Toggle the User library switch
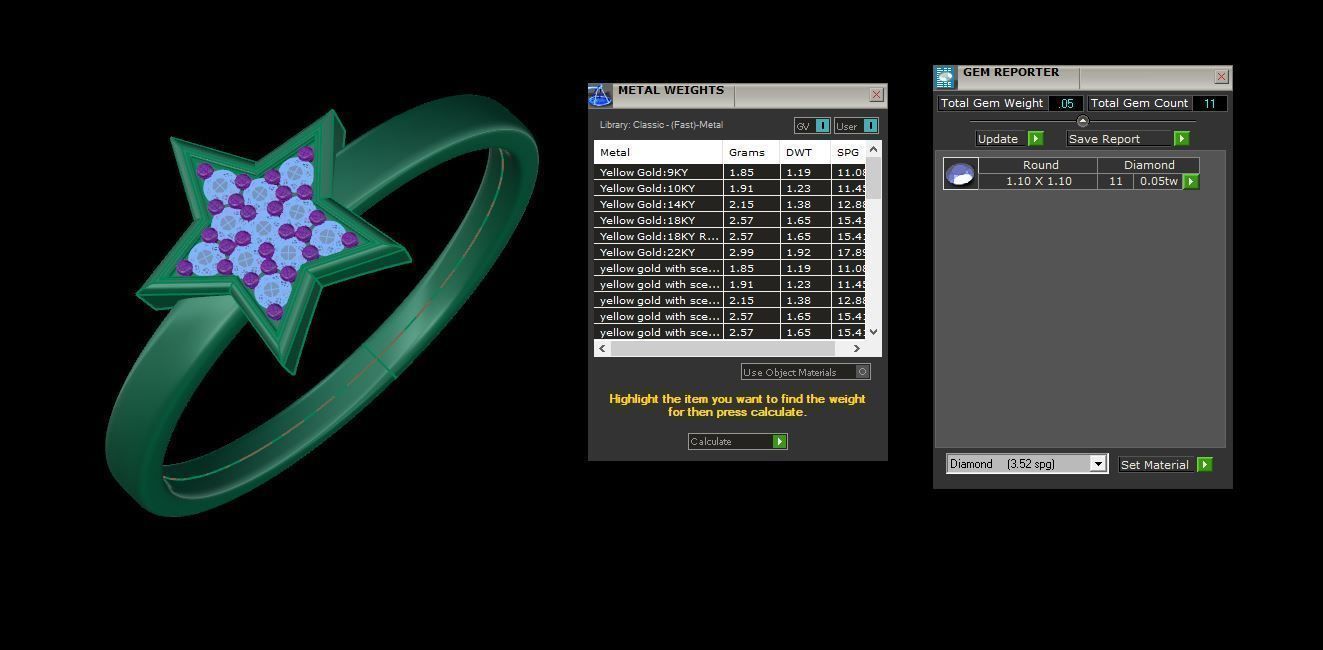The image size is (1323, 650). click(x=870, y=126)
